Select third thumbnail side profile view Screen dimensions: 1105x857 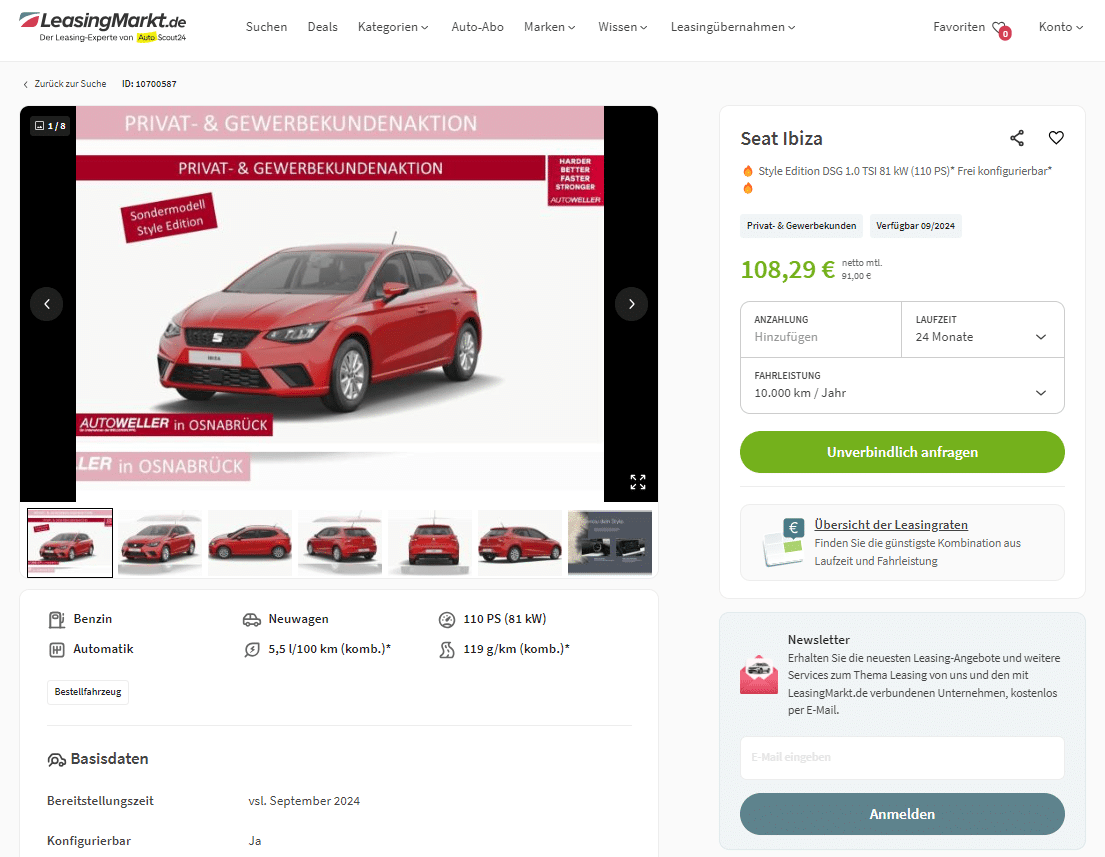[x=250, y=543]
